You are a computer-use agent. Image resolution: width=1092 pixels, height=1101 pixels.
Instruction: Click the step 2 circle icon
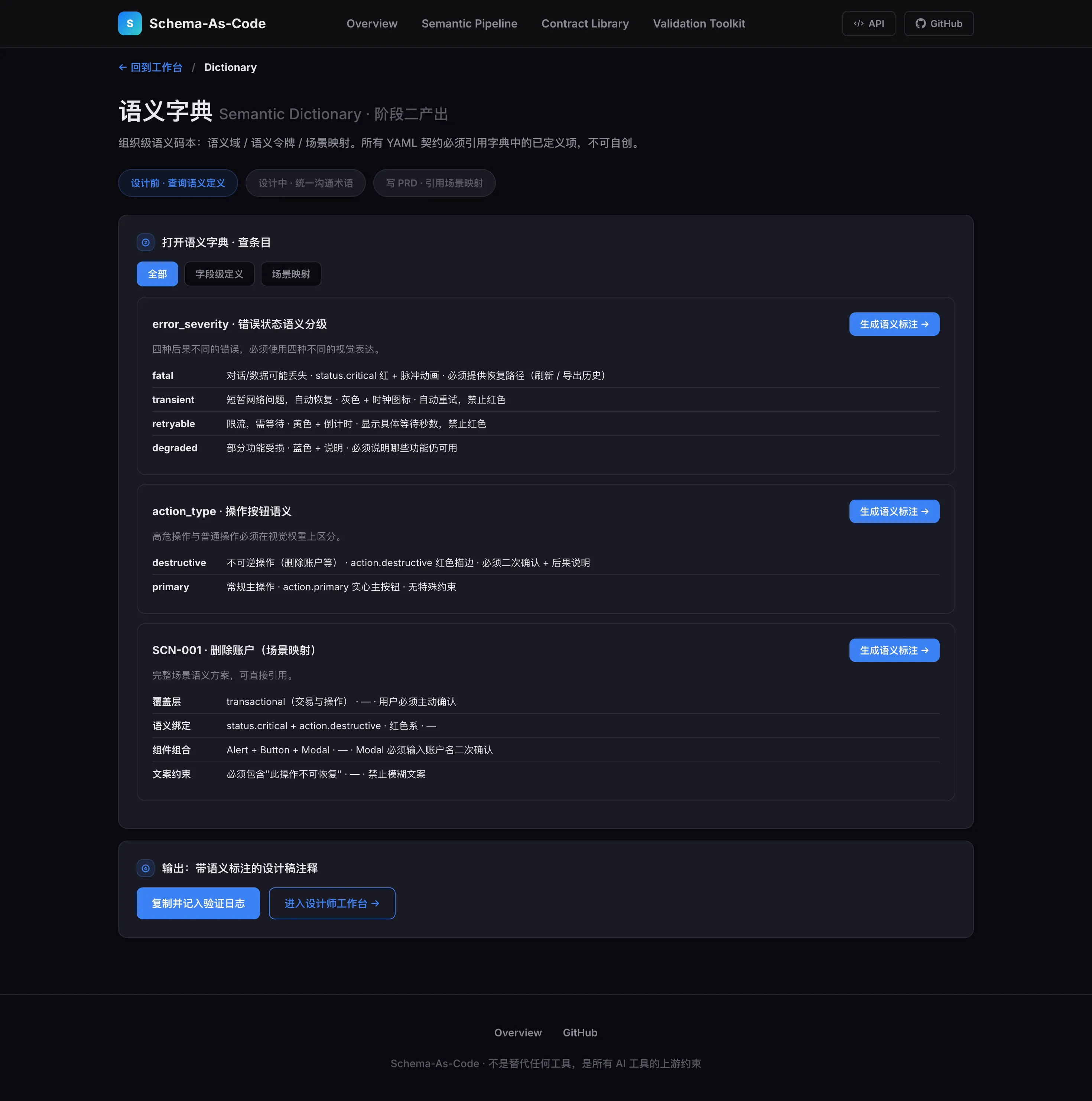click(146, 242)
